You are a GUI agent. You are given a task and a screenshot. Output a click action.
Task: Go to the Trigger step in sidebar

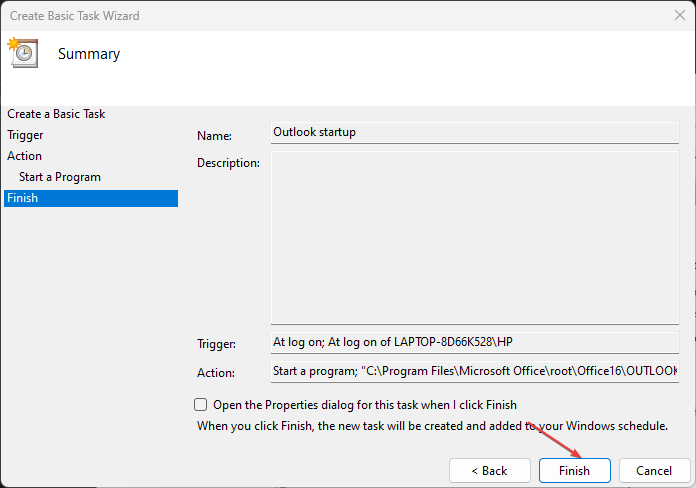tap(25, 135)
